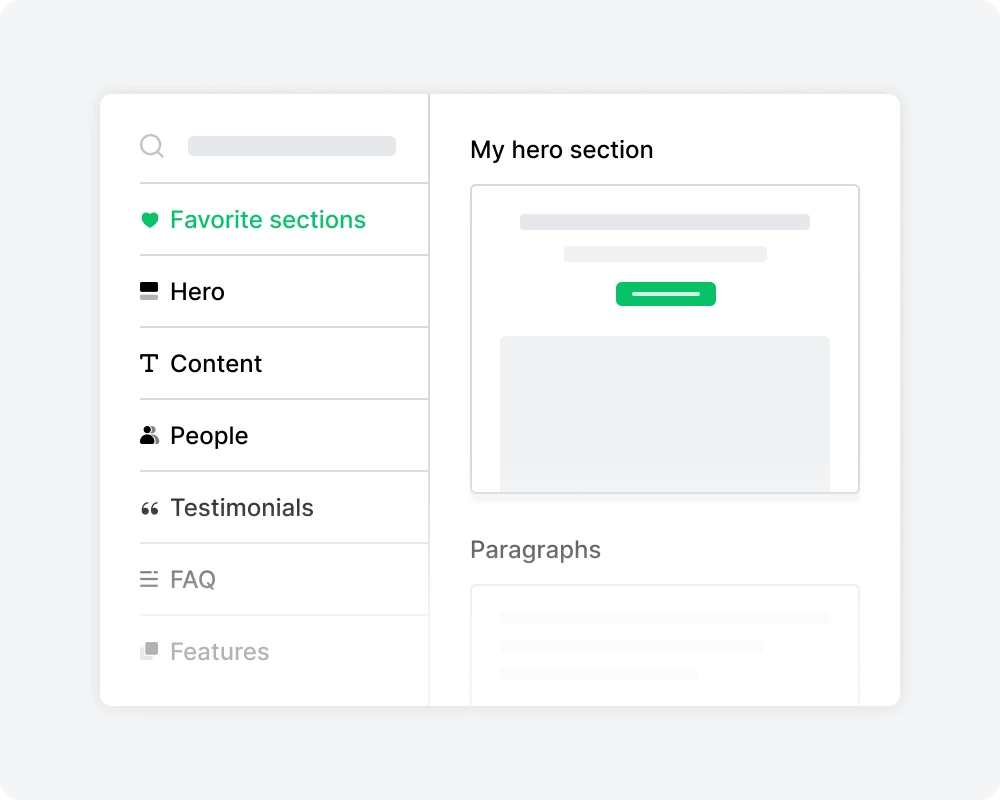
Task: Click the green heart favorites icon
Action: click(x=149, y=220)
